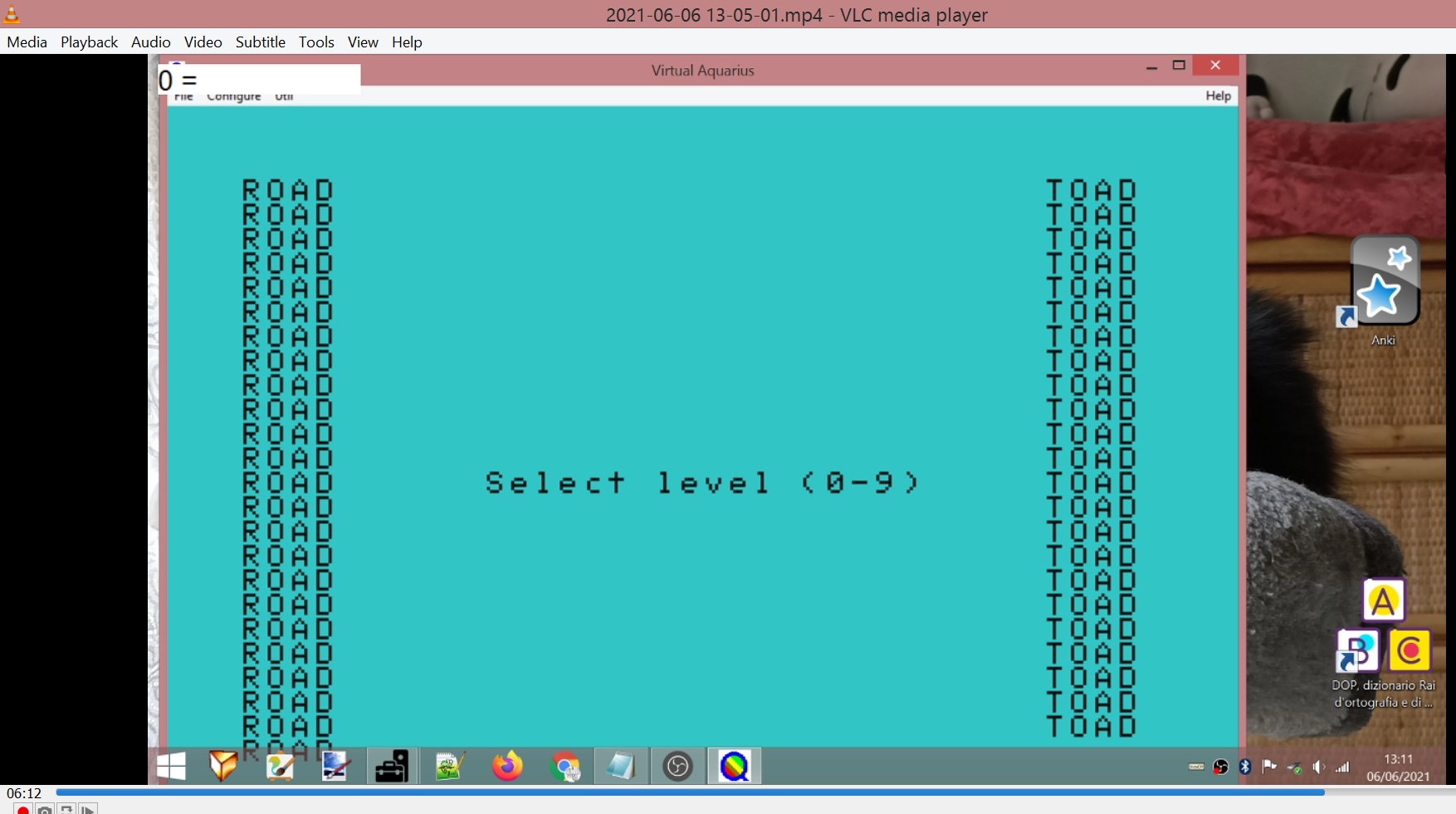This screenshot has height=814, width=1456.
Task: Open the Audio menu
Action: 150,42
